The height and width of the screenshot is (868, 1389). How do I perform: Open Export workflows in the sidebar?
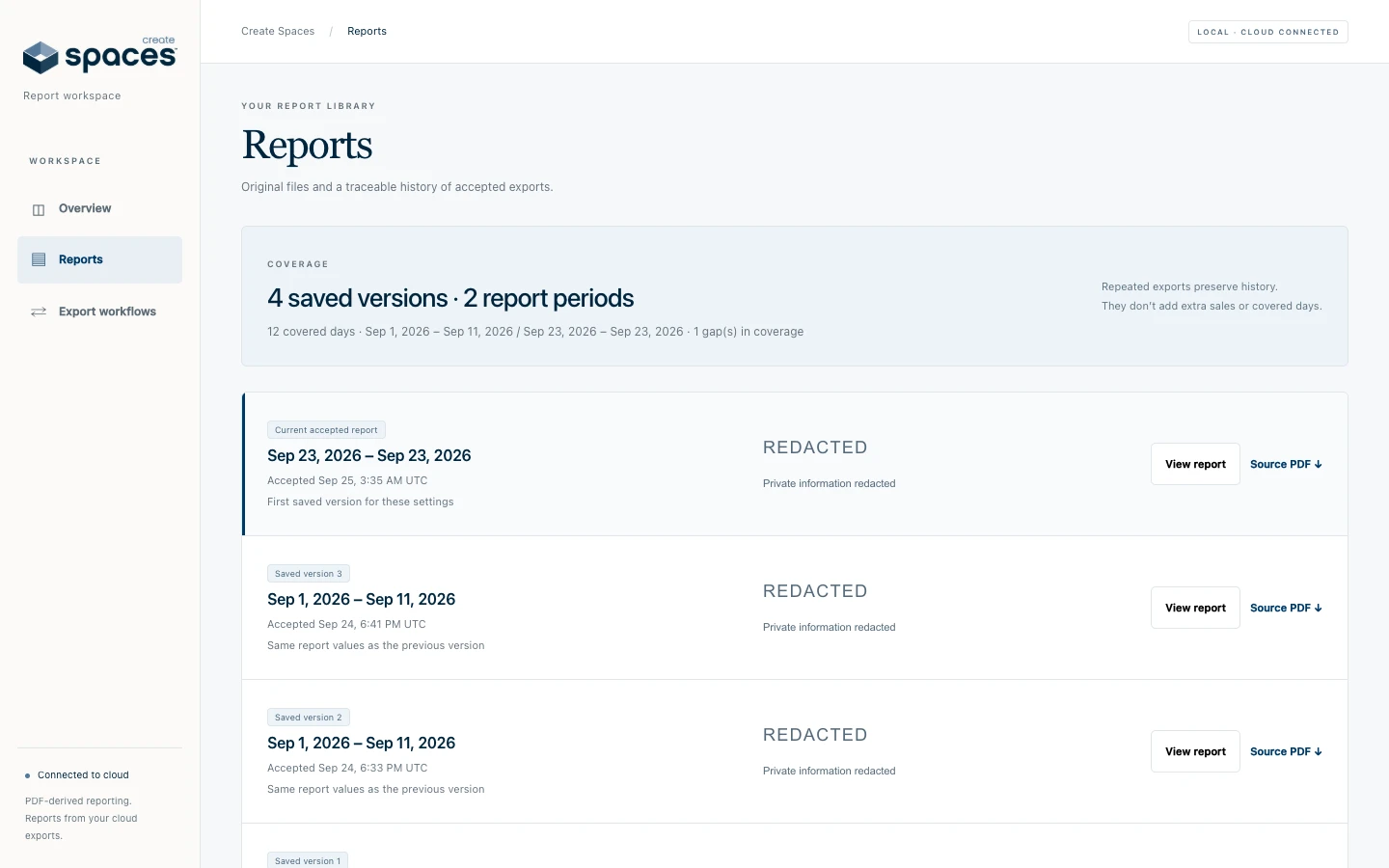pyautogui.click(x=99, y=312)
